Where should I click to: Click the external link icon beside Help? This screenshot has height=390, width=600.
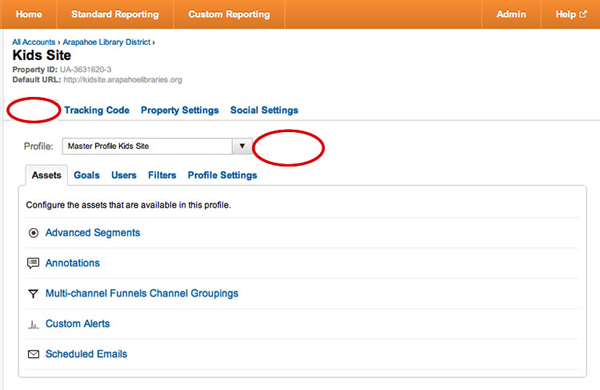click(x=583, y=14)
